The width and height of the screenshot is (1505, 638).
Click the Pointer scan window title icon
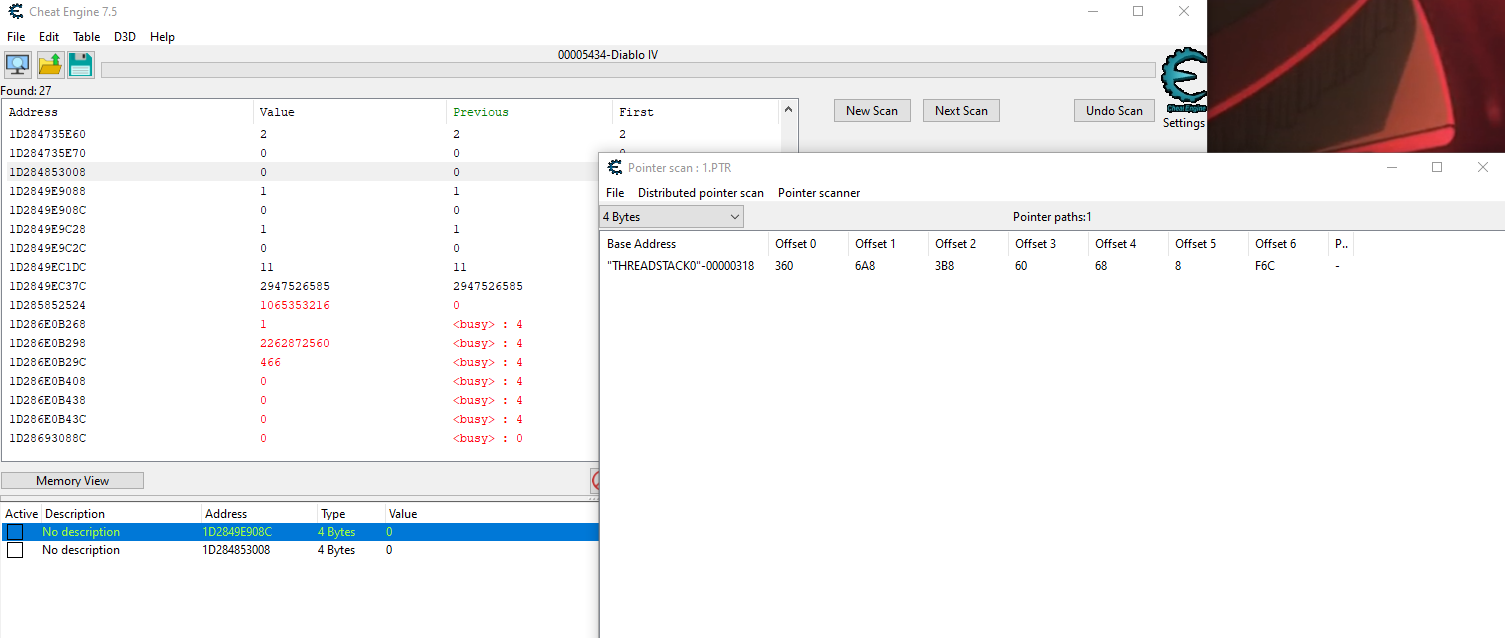coord(615,167)
